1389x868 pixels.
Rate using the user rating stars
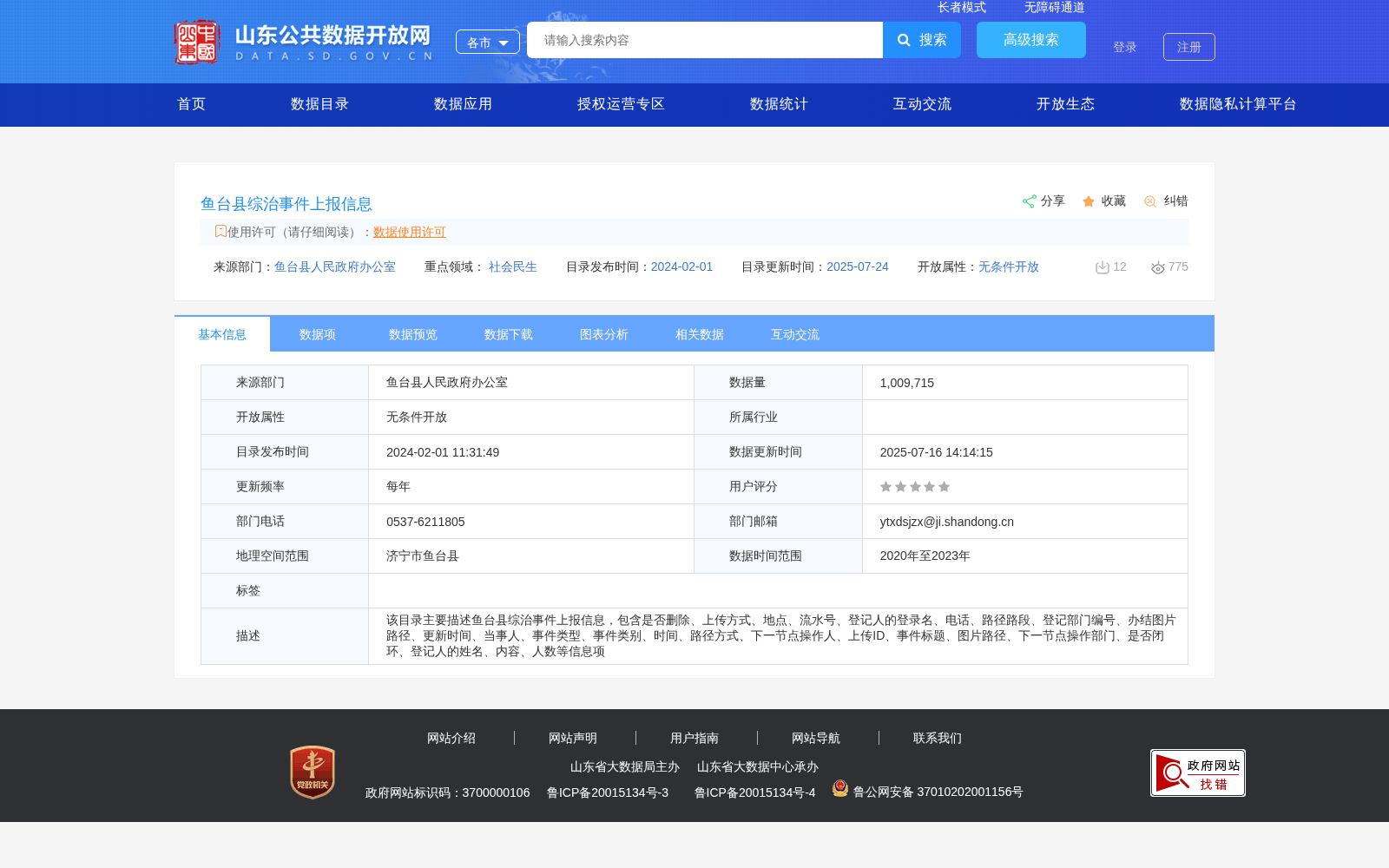coord(915,487)
